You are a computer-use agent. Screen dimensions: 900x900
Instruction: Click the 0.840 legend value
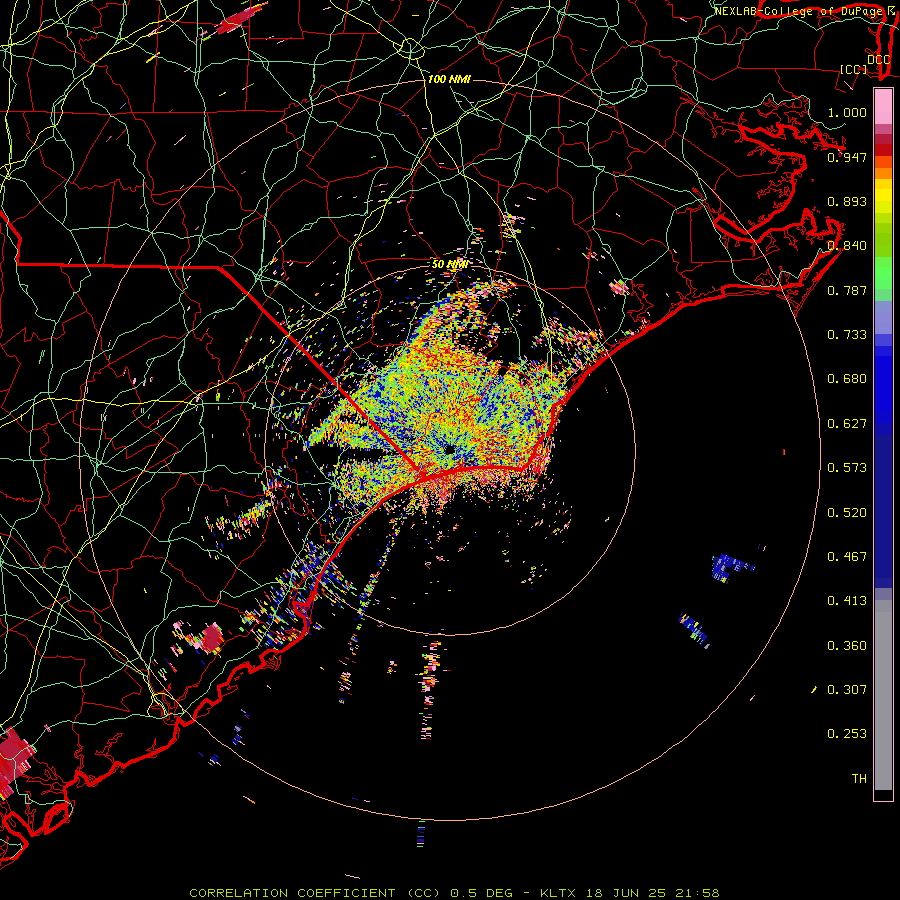coord(847,246)
